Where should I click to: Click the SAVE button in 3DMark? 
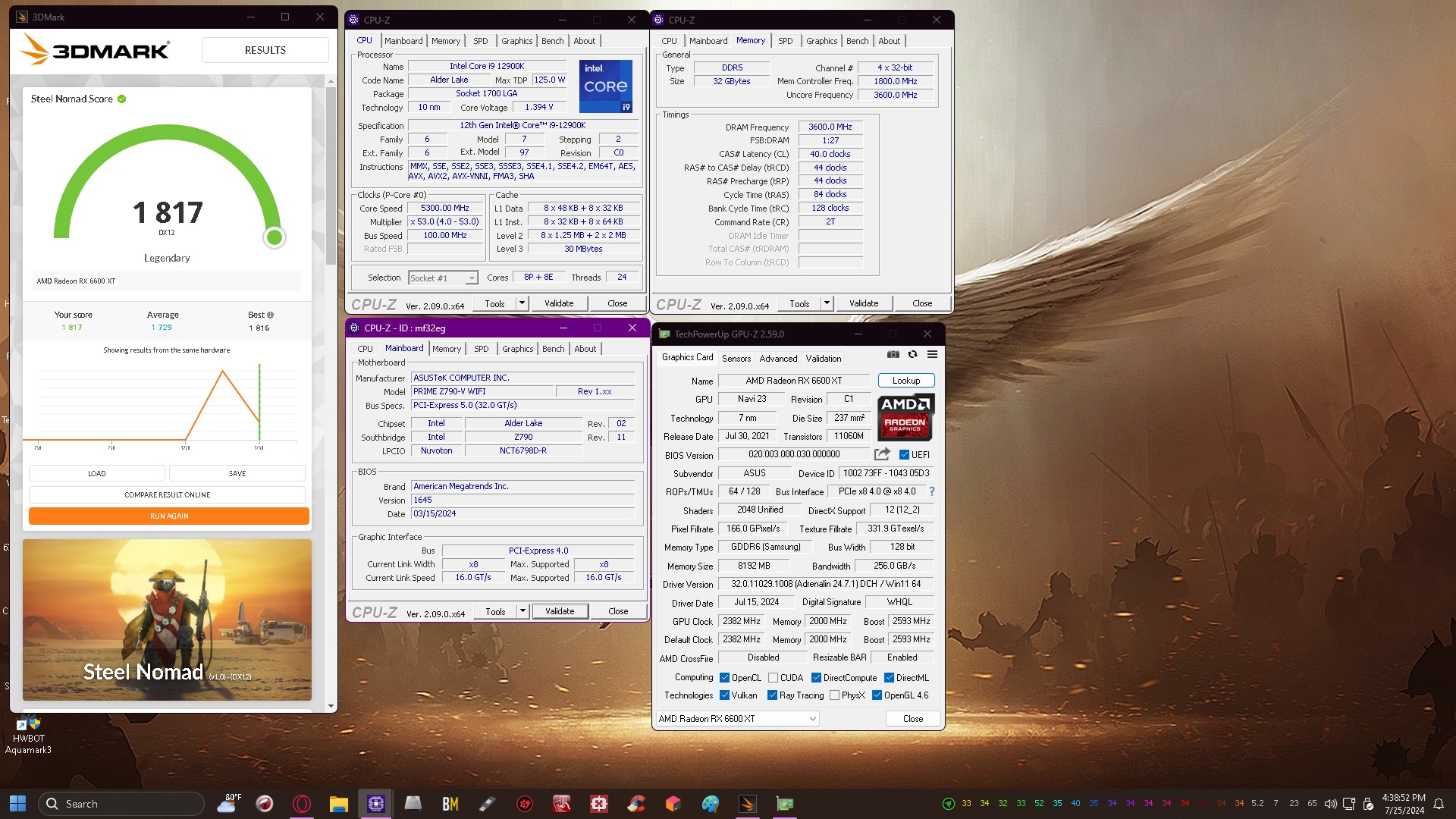237,474
